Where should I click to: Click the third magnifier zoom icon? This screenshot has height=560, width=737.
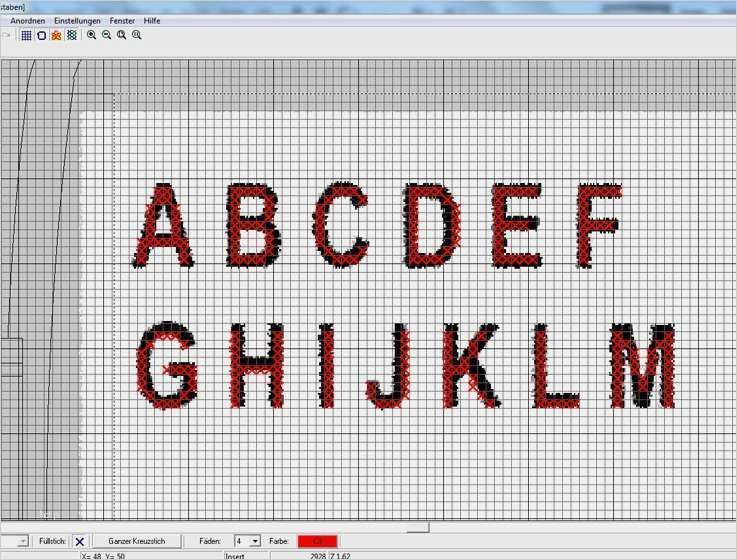[x=122, y=35]
